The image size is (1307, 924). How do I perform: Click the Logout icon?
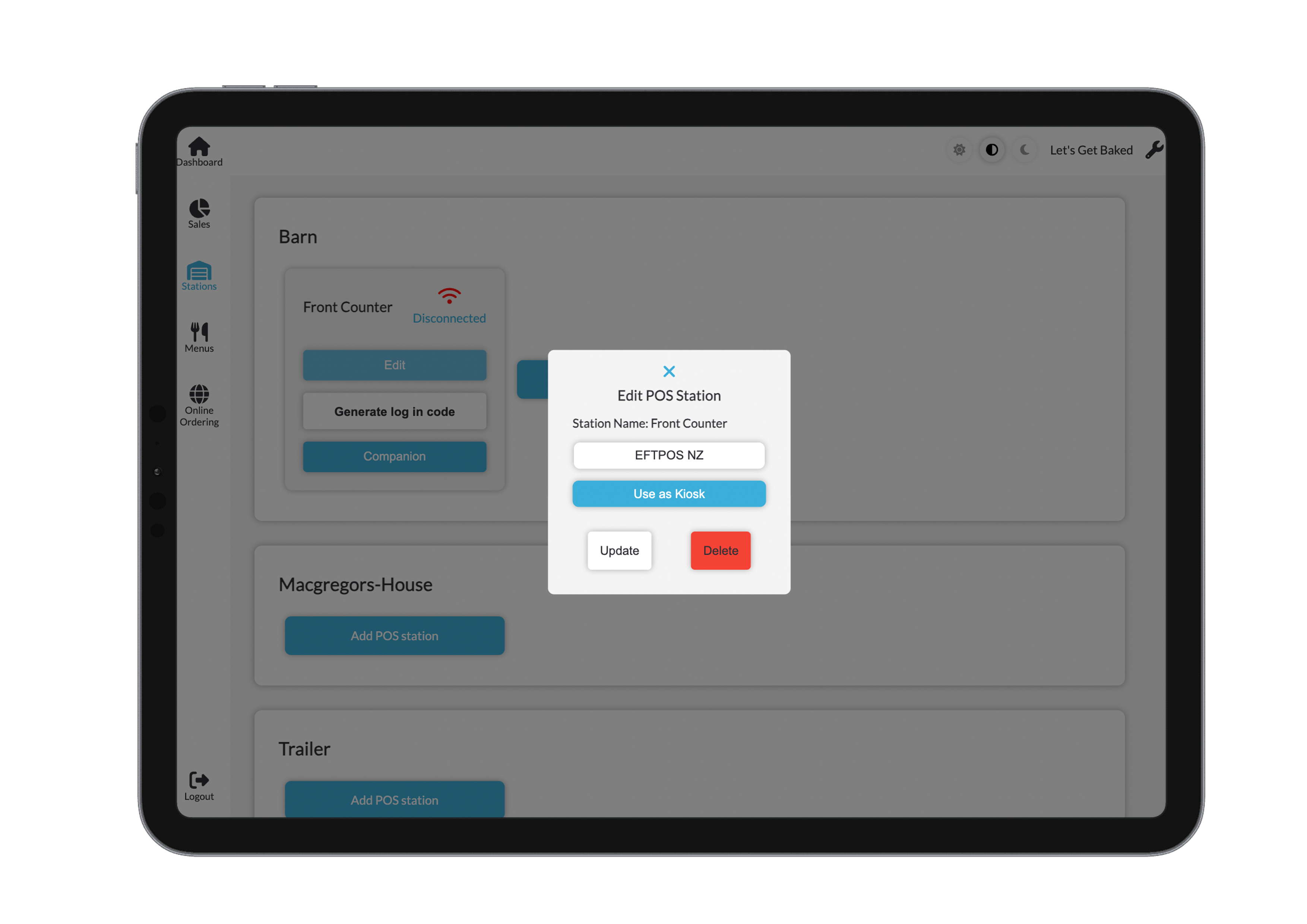pos(199,780)
